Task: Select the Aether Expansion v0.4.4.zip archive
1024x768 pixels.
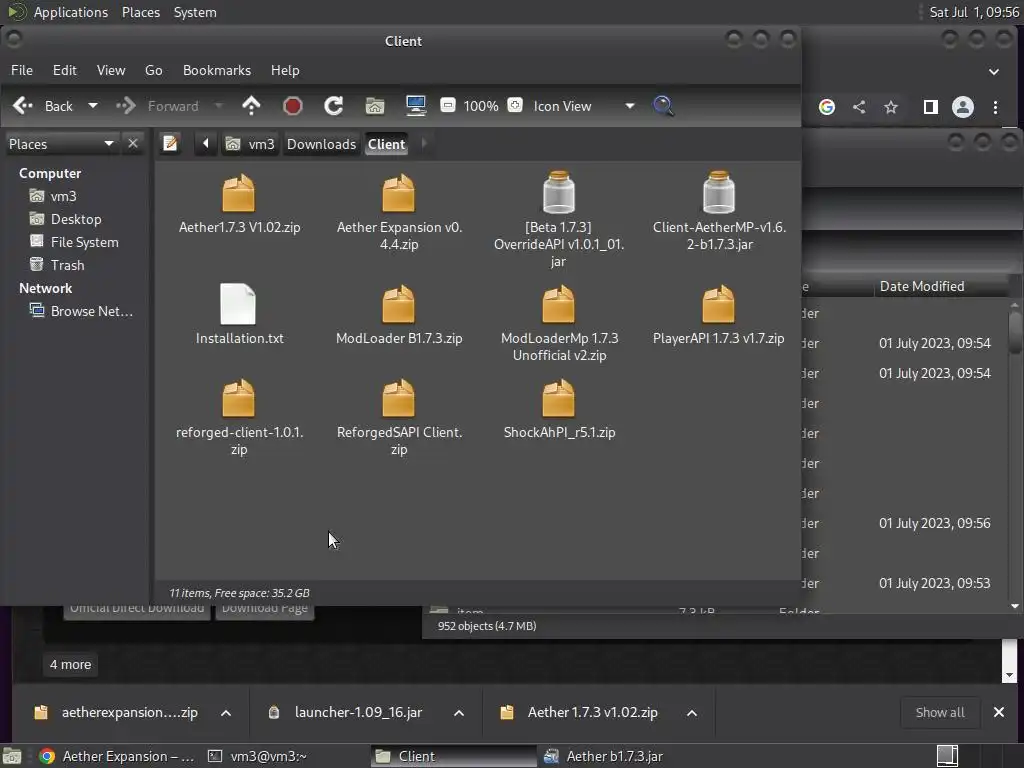Action: point(399,210)
